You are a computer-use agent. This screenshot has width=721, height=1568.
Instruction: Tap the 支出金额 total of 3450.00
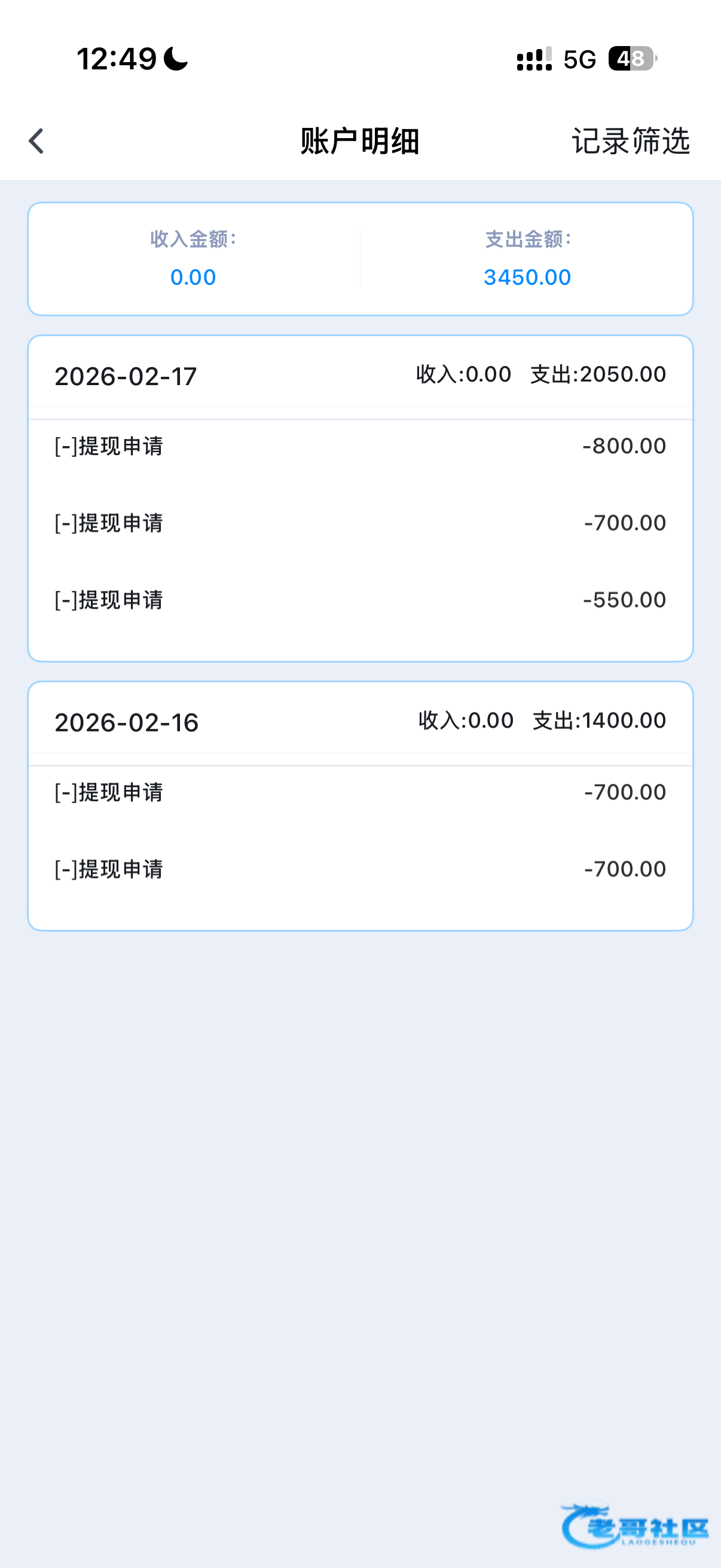527,277
